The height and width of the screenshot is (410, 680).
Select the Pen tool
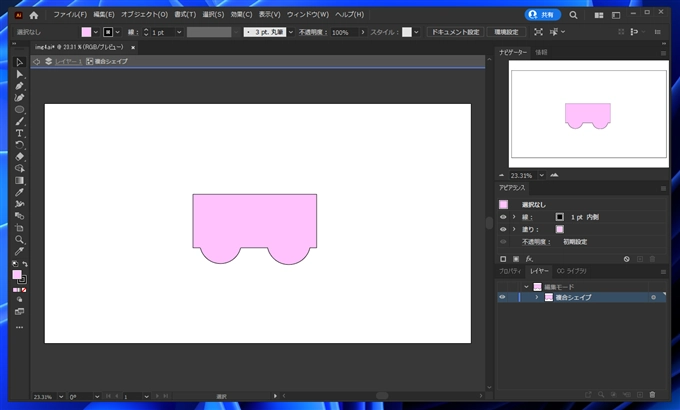tap(19, 86)
